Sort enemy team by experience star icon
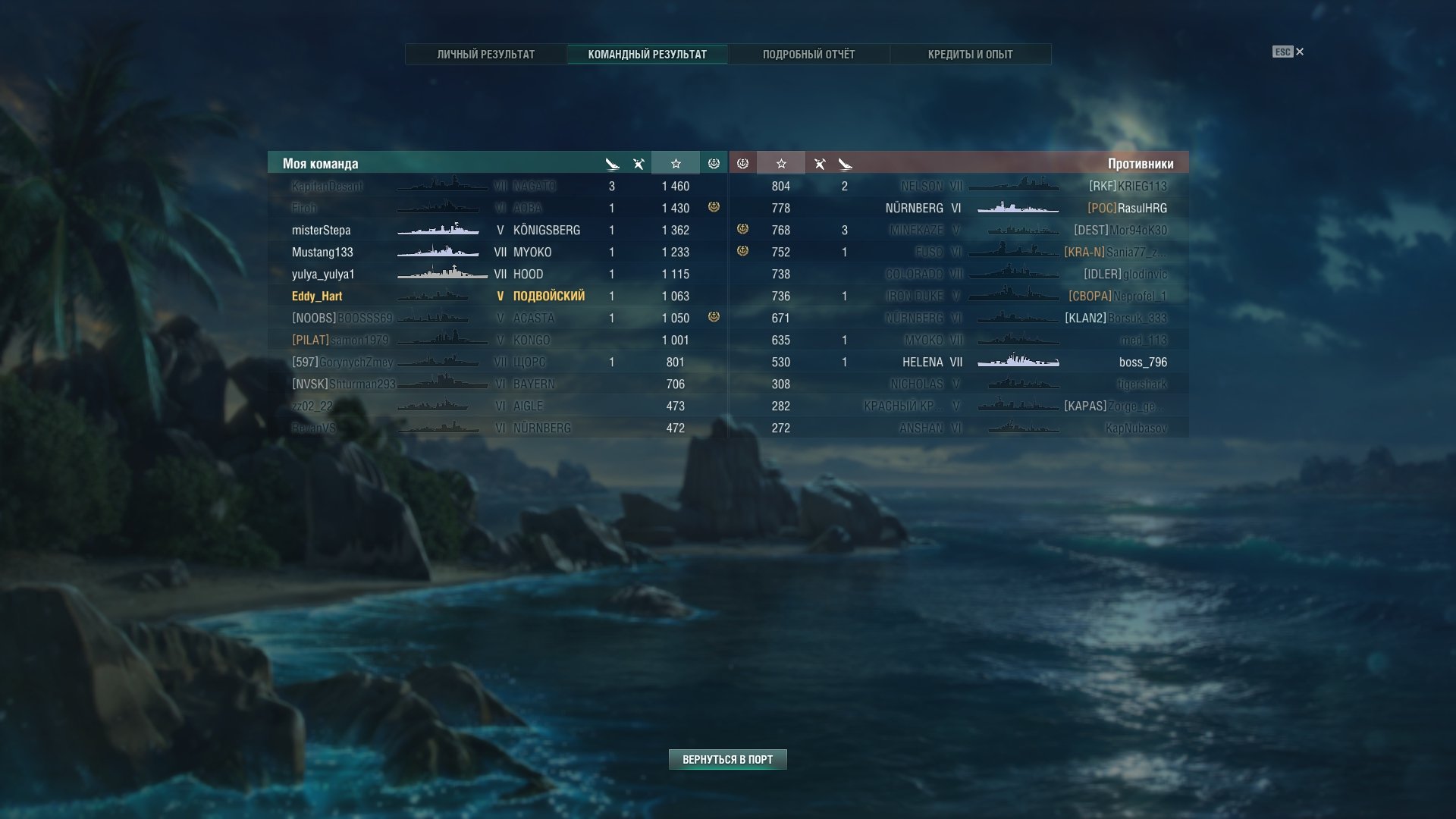Screen dimensions: 1456x819 click(781, 164)
